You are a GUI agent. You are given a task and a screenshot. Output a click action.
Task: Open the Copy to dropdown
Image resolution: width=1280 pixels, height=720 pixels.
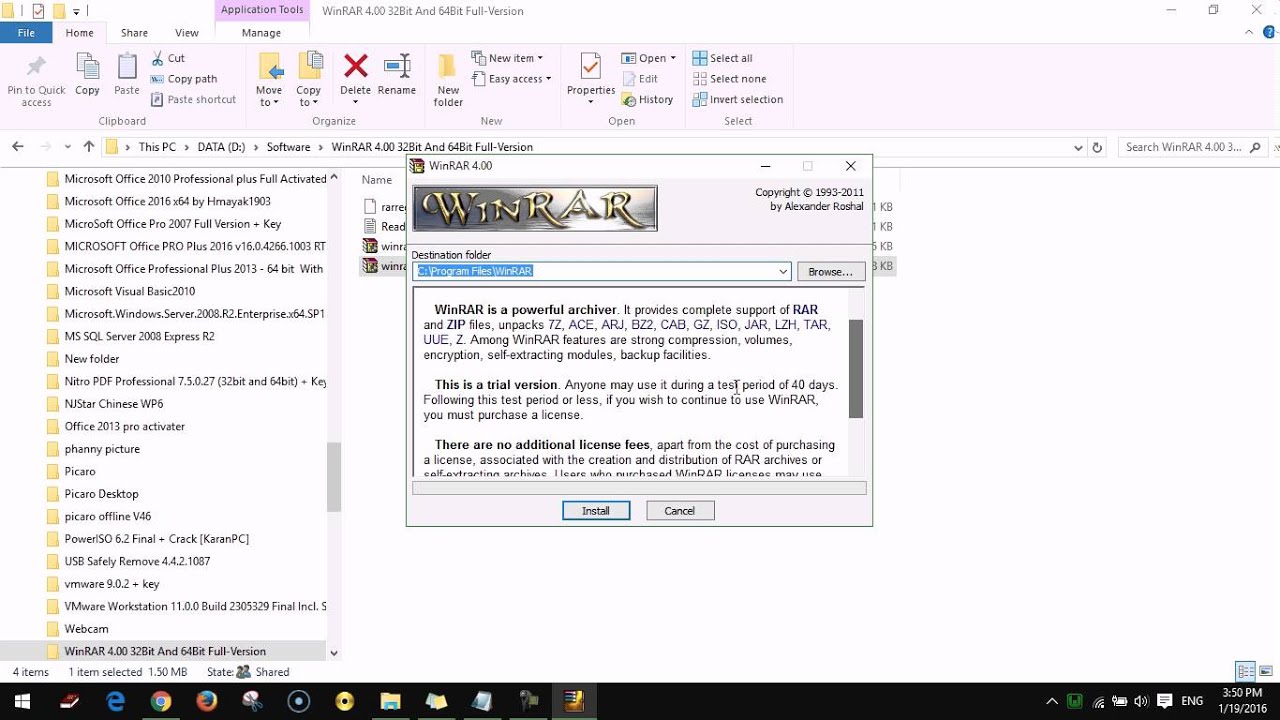tap(309, 80)
